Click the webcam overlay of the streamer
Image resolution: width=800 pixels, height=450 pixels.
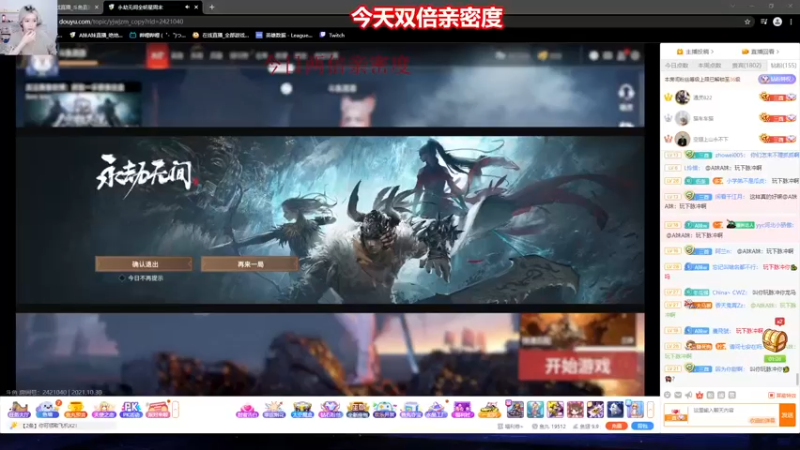click(x=29, y=27)
